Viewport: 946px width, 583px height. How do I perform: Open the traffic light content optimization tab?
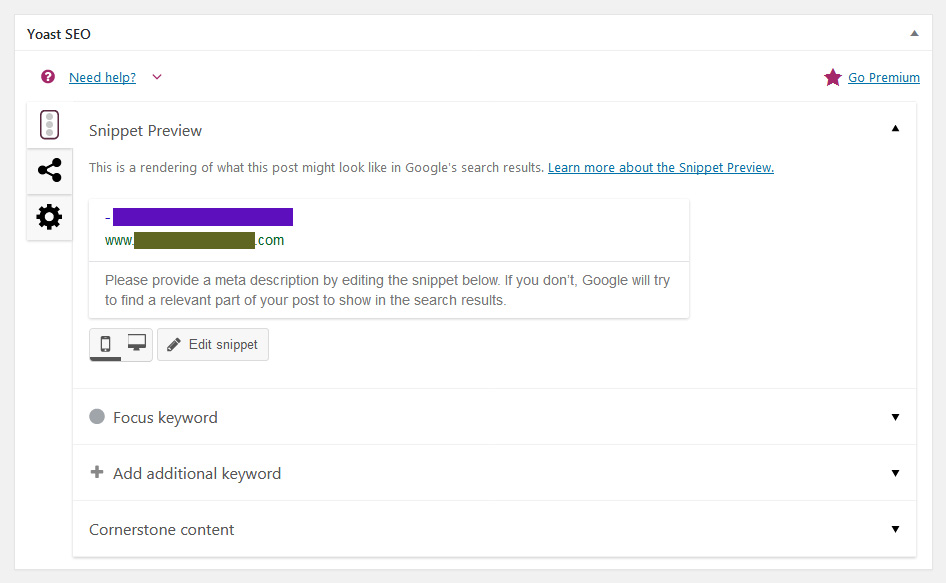pyautogui.click(x=49, y=125)
